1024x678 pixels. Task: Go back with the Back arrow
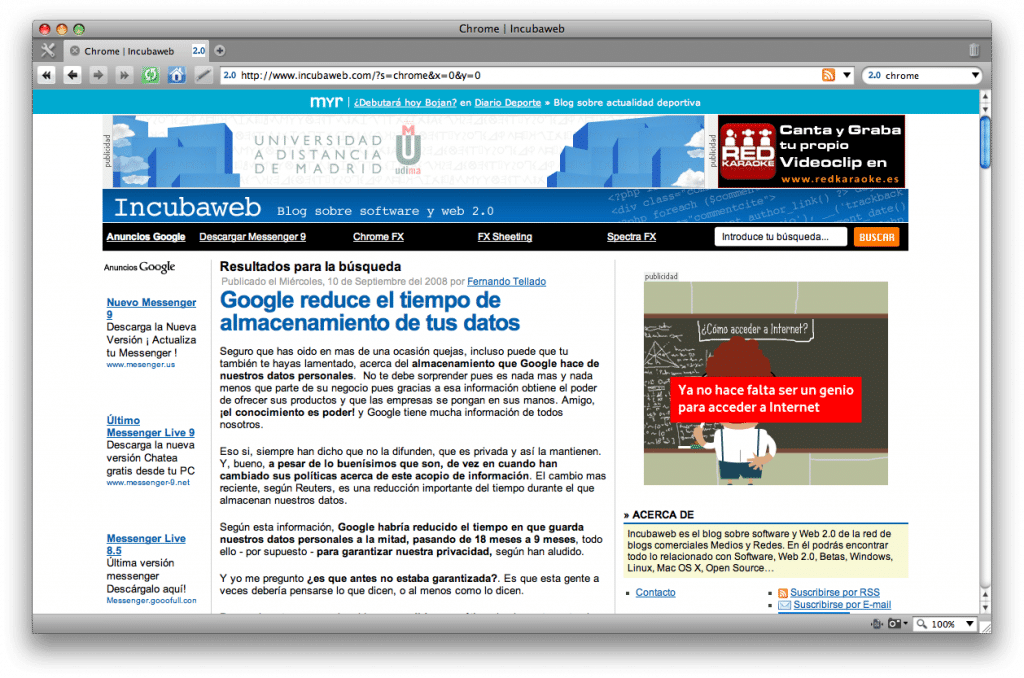(72, 76)
